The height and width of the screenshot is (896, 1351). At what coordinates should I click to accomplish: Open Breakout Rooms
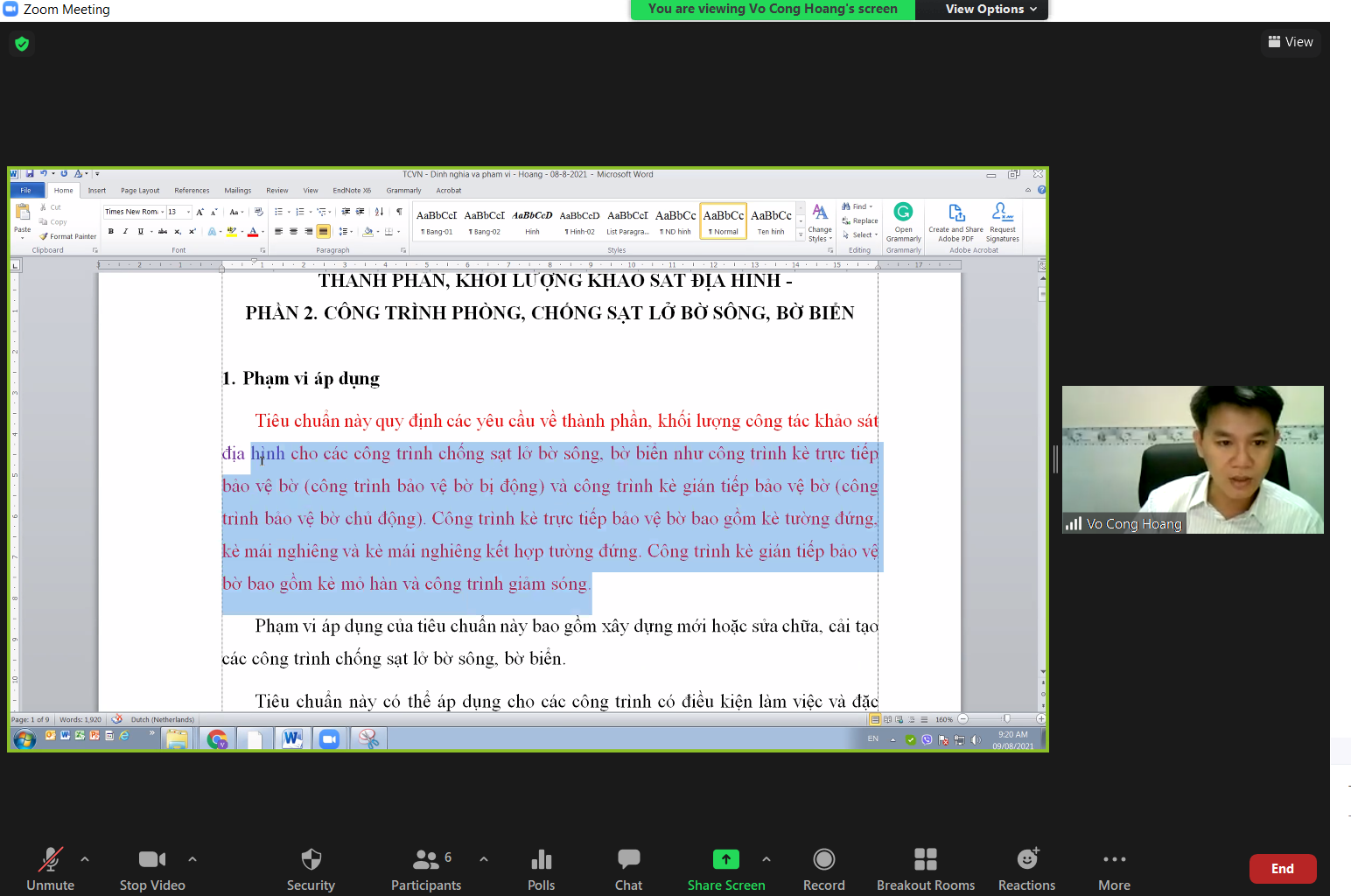pos(925,869)
